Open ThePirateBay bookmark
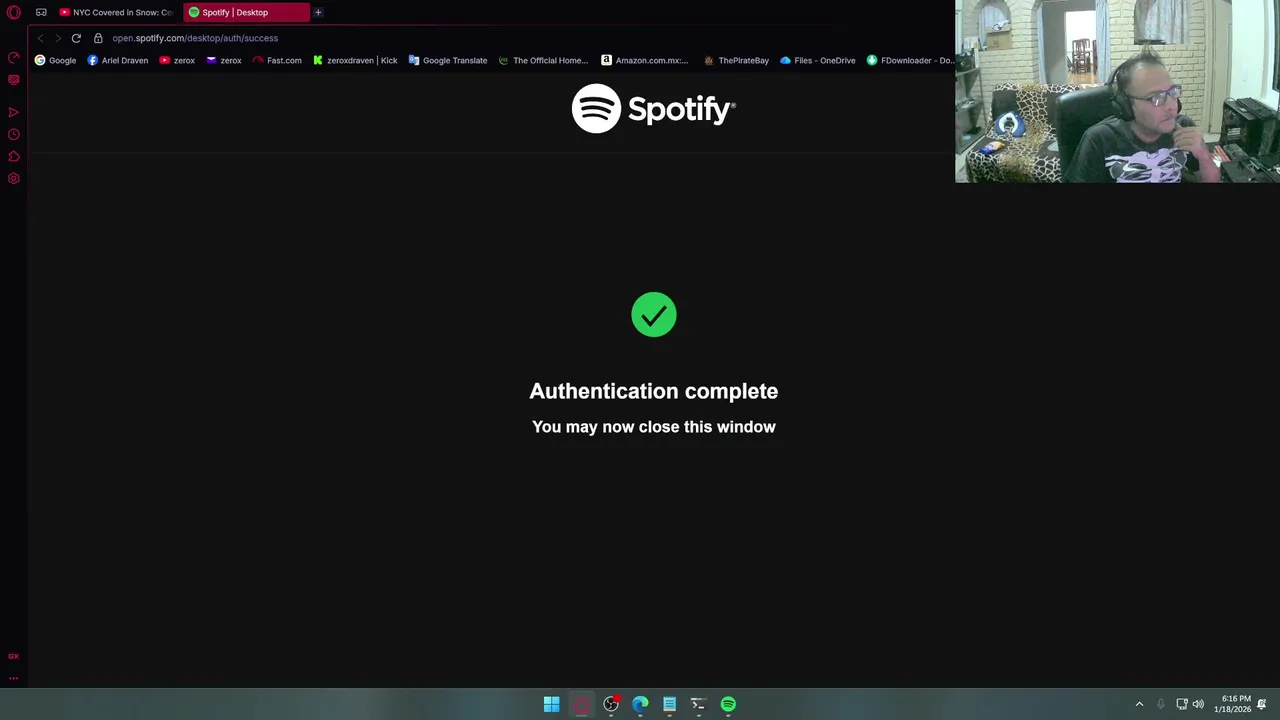This screenshot has height=720, width=1280. click(x=736, y=60)
